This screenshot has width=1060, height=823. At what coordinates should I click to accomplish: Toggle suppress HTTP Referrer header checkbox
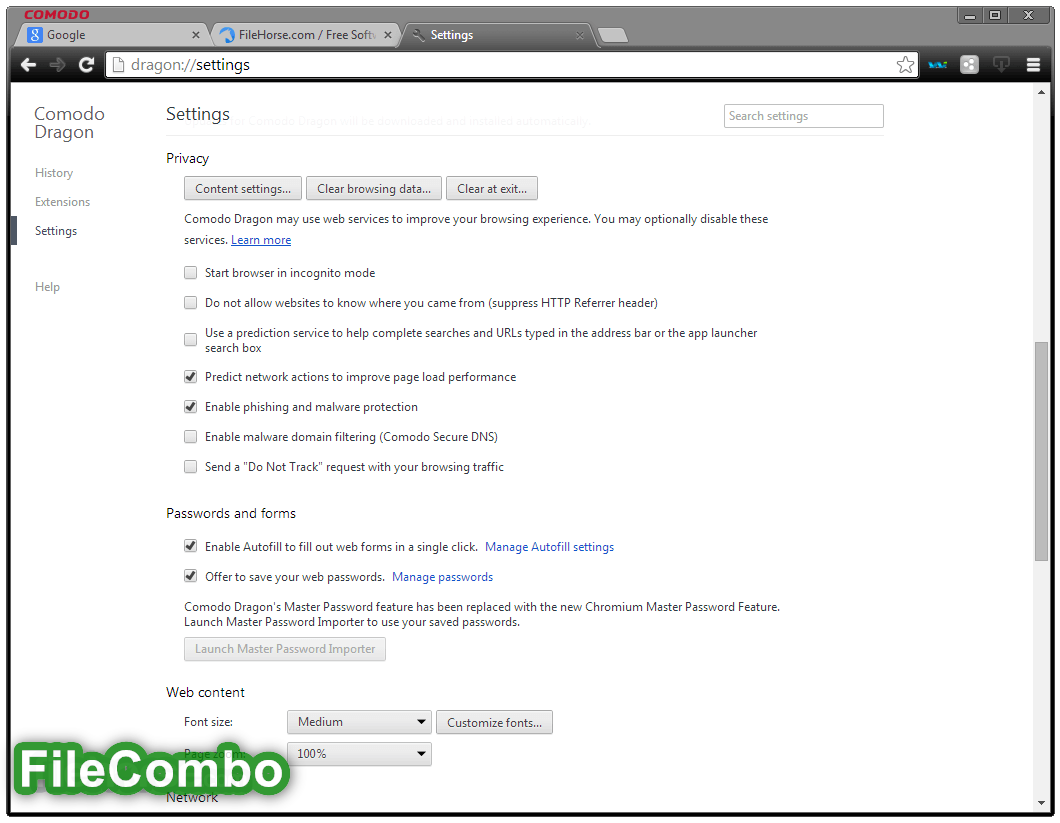[191, 302]
